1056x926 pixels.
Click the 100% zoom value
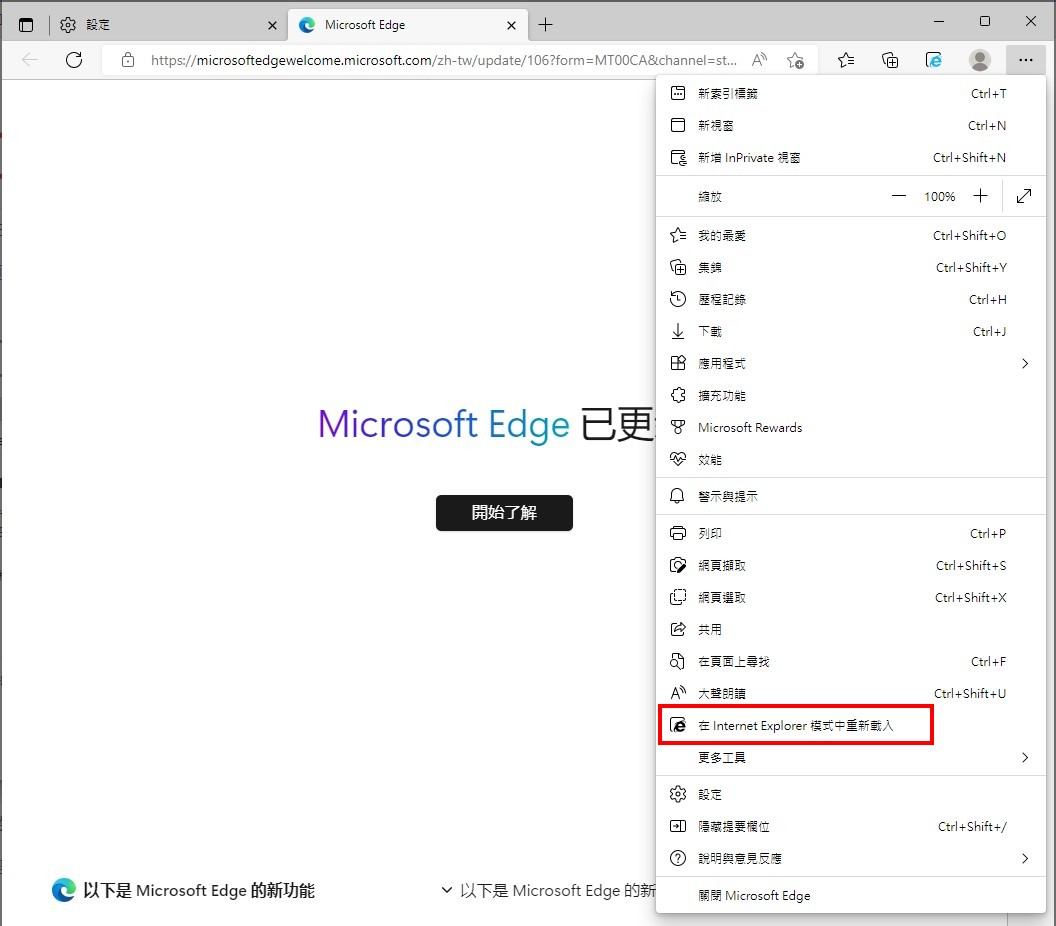point(939,197)
